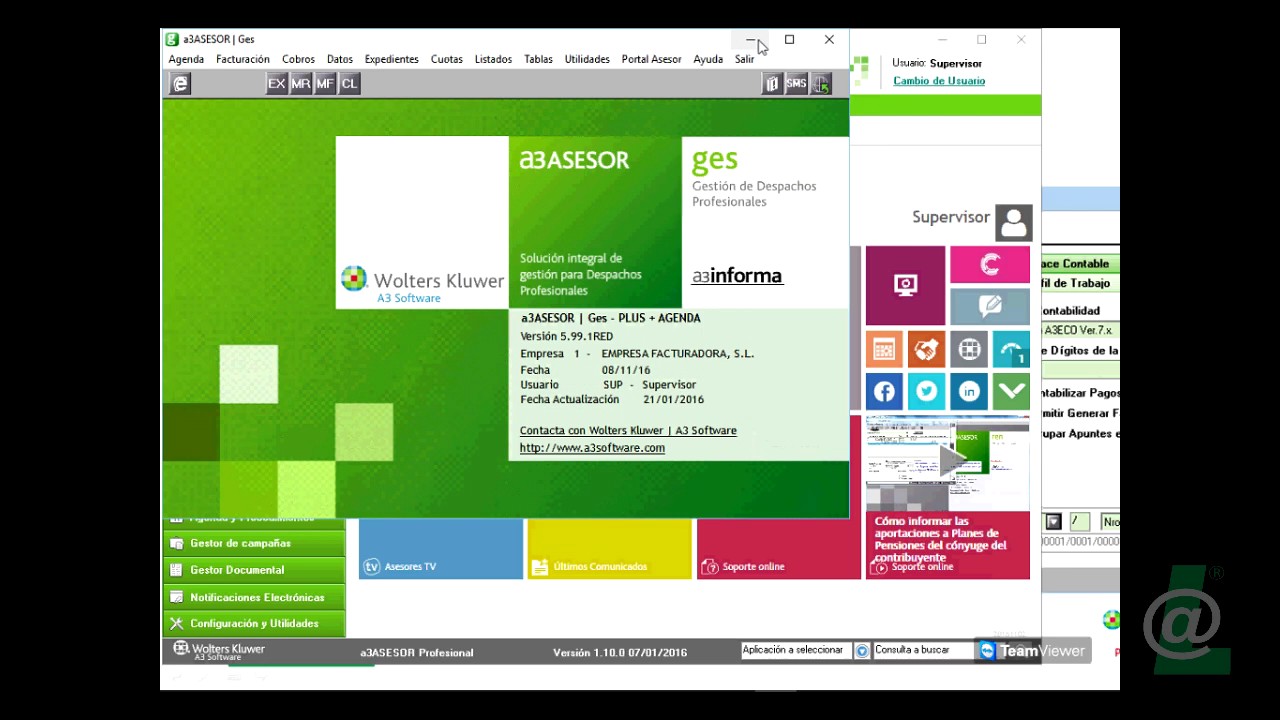
Task: Click the EX toolbar button
Action: 277,84
